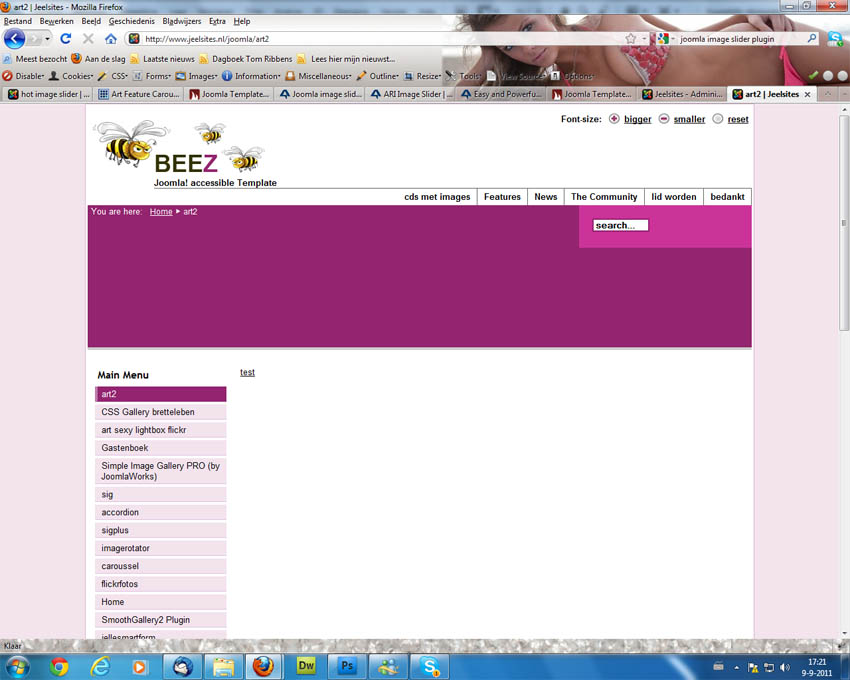Click the Stop loading X button
The height and width of the screenshot is (680, 850).
[88, 39]
